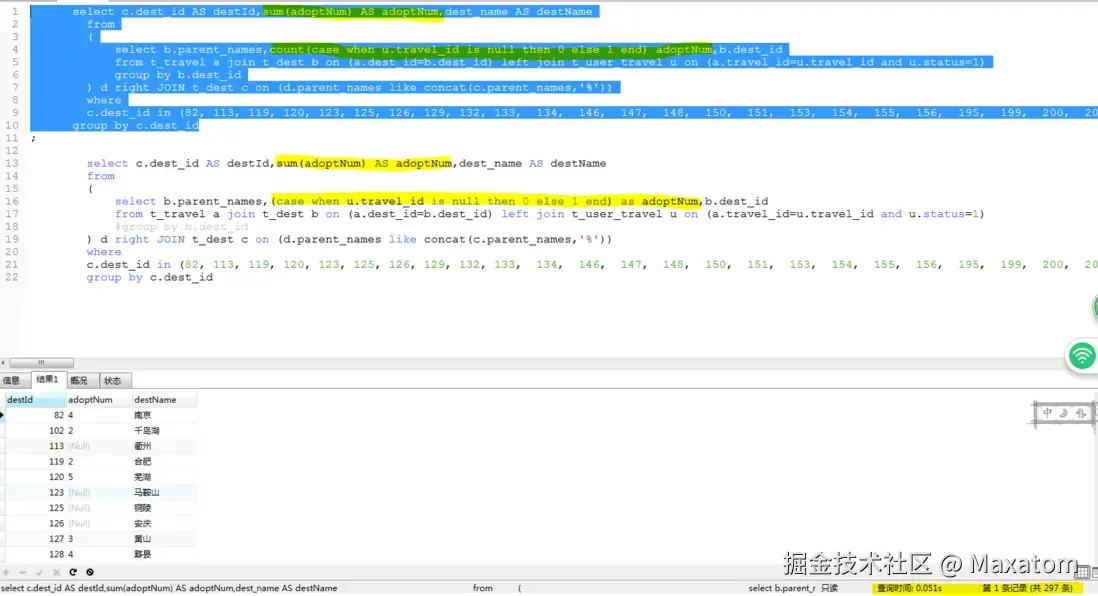Apply record changes with the checkmark icon
Screen dimensions: 1098x596
(38, 572)
